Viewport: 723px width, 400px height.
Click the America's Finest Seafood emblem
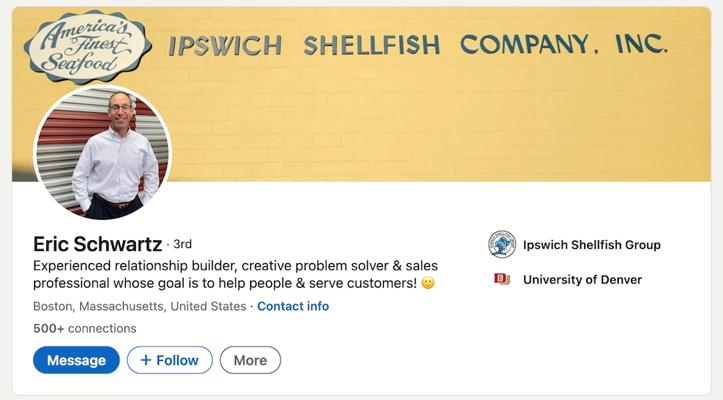pos(87,45)
